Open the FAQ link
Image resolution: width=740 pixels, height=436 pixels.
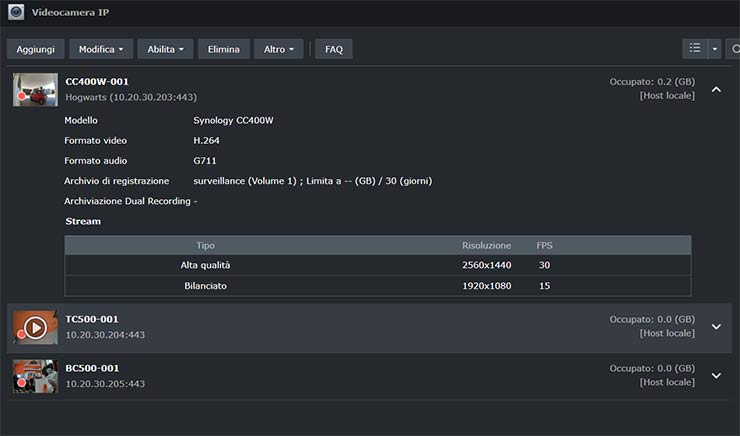click(334, 49)
